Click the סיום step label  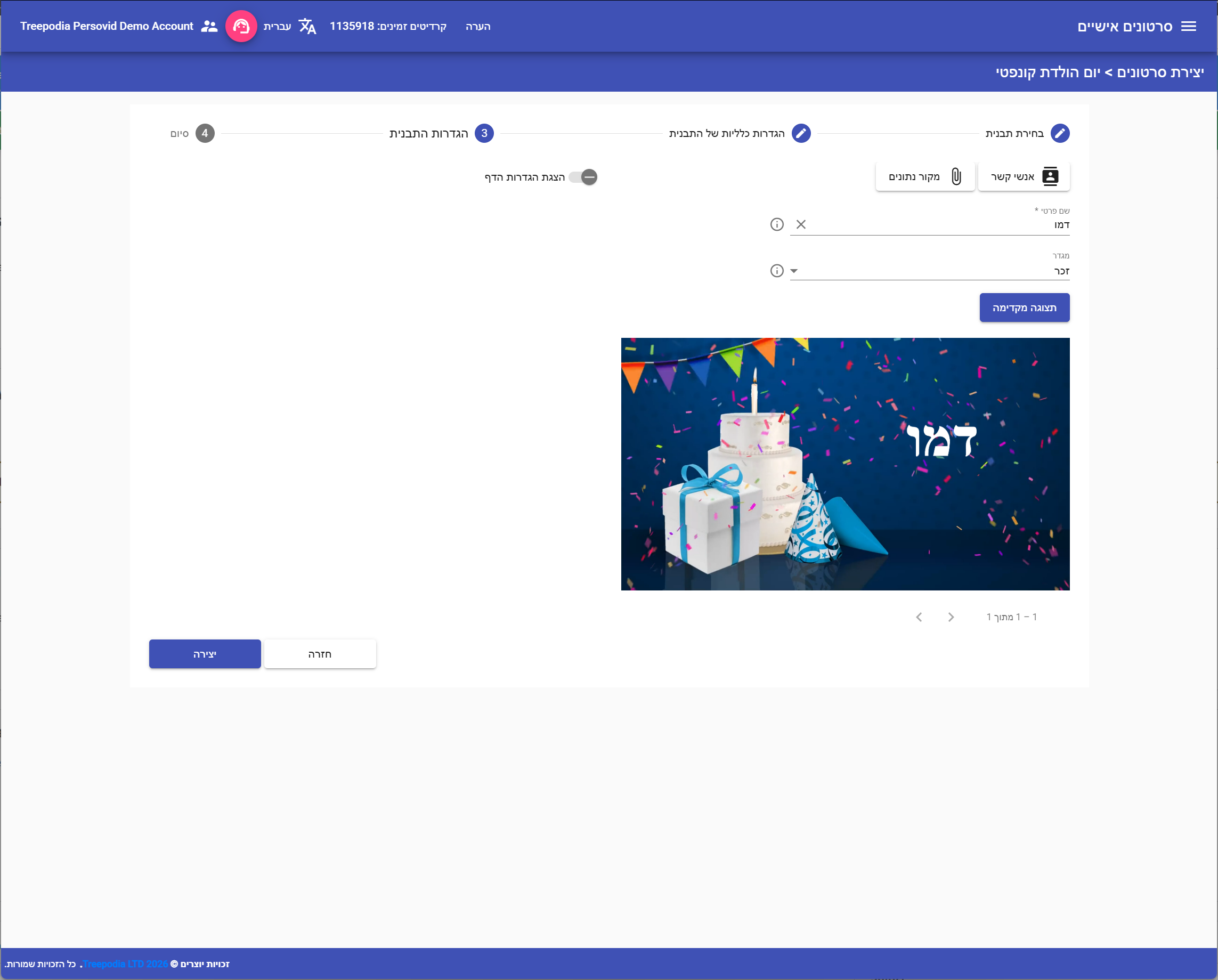[x=180, y=133]
